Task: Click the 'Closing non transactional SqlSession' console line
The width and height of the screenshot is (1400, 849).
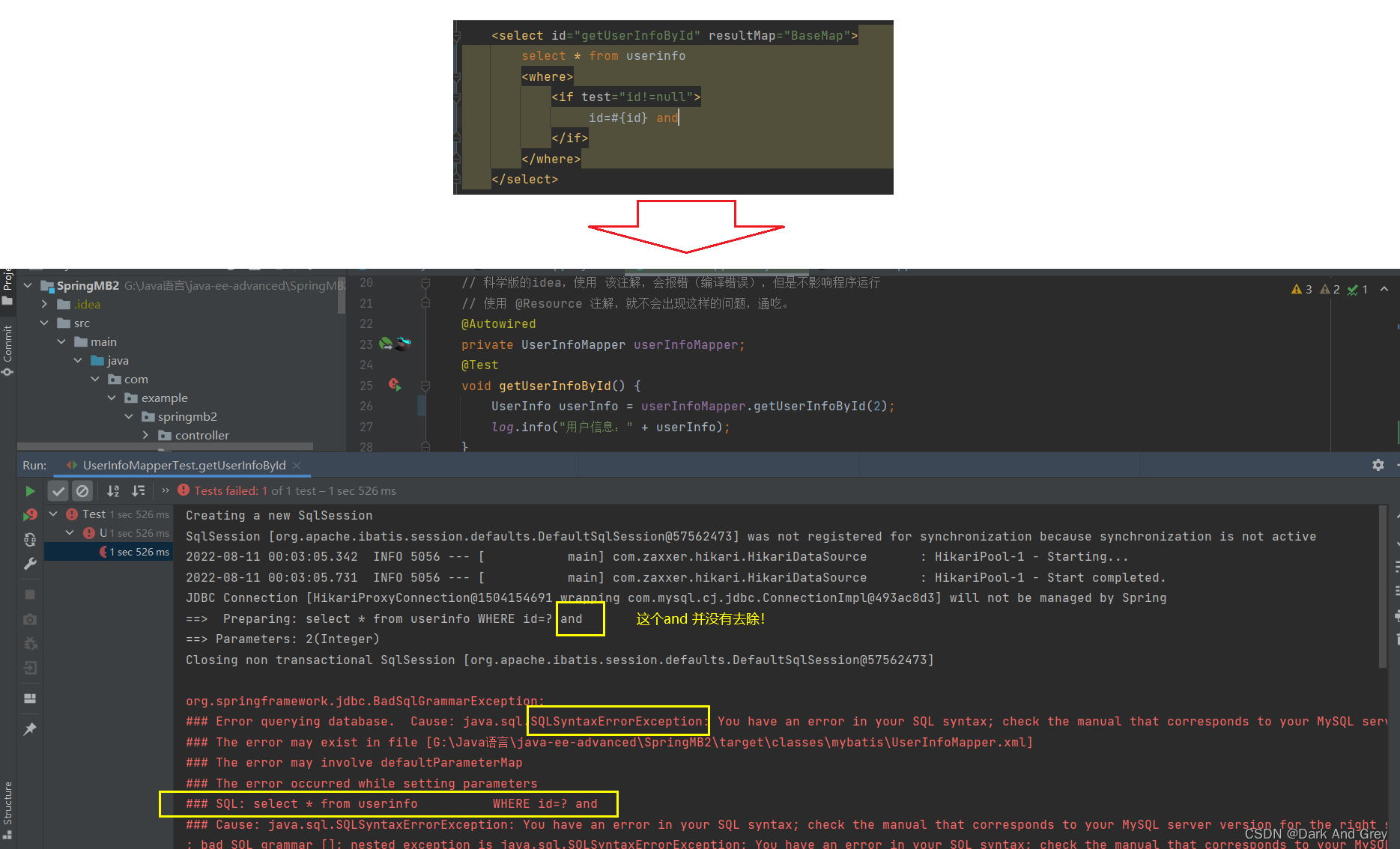Action: tap(560, 660)
